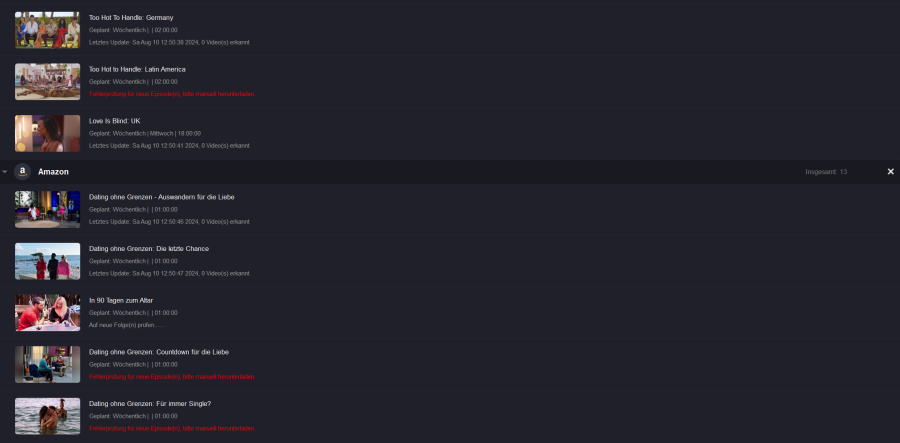
Task: Select Too Hot To Handle: Germany title
Action: tap(131, 18)
